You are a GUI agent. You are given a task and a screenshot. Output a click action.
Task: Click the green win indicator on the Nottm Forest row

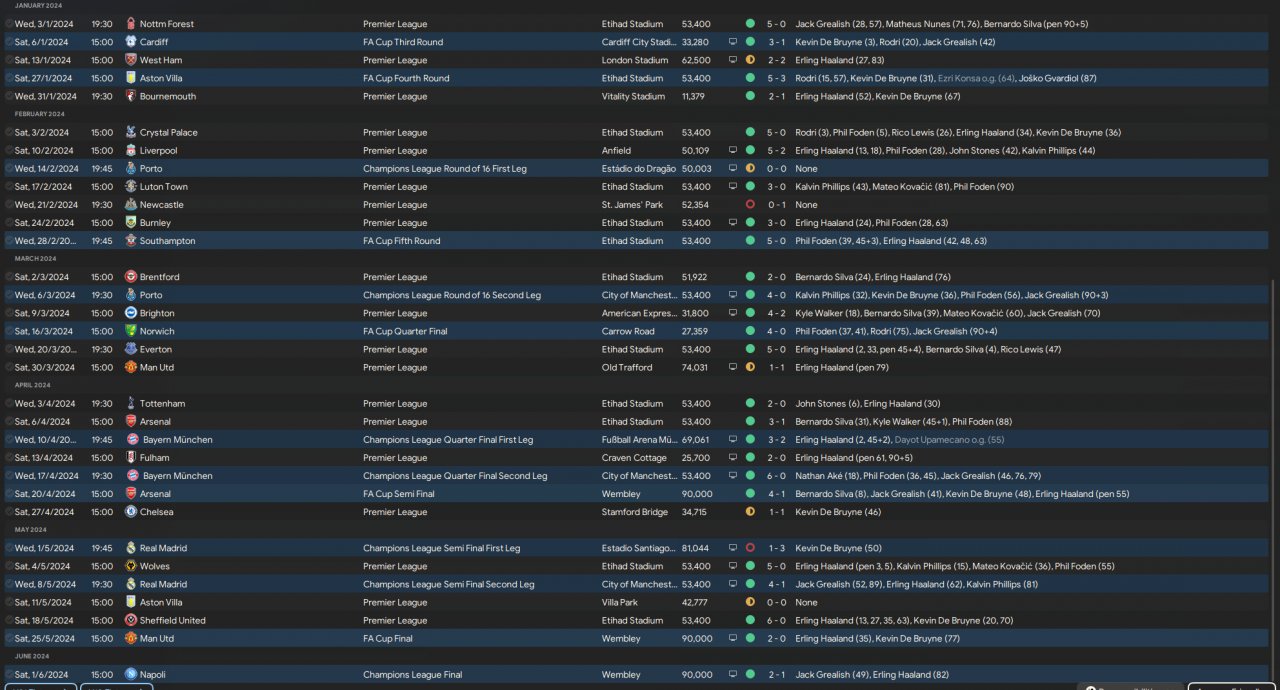coord(750,23)
